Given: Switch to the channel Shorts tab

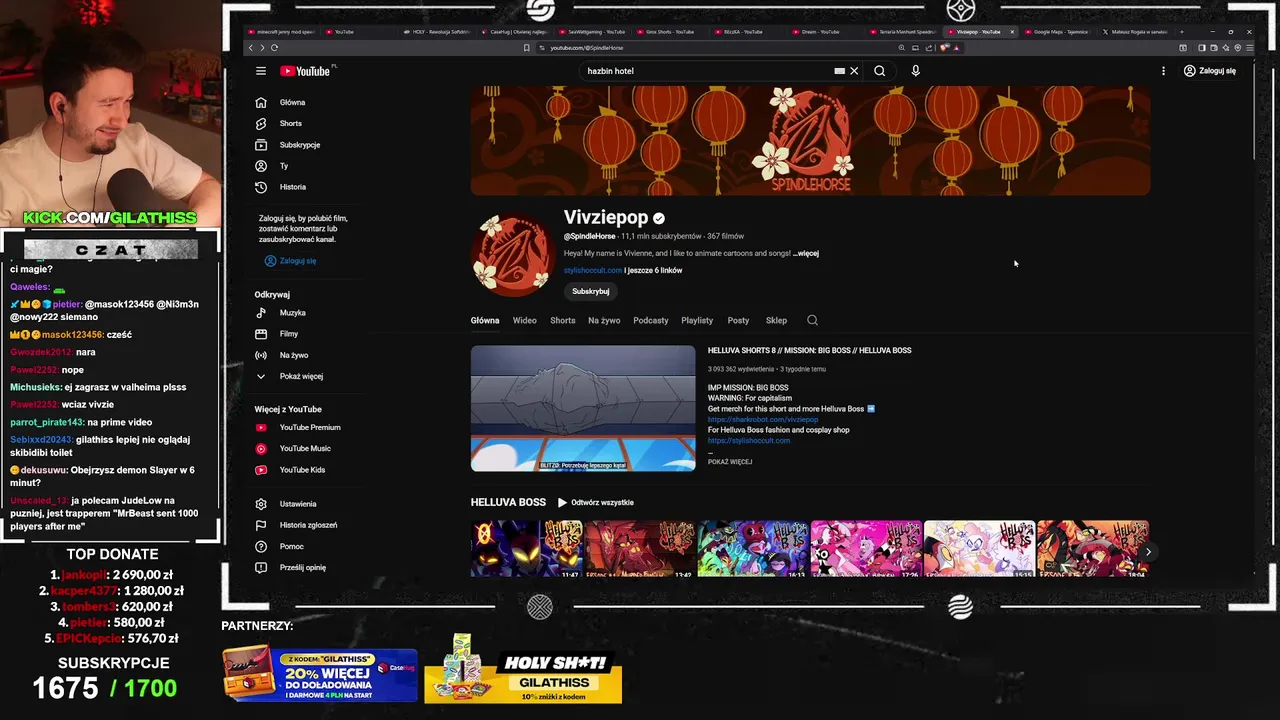Looking at the screenshot, I should click(563, 320).
